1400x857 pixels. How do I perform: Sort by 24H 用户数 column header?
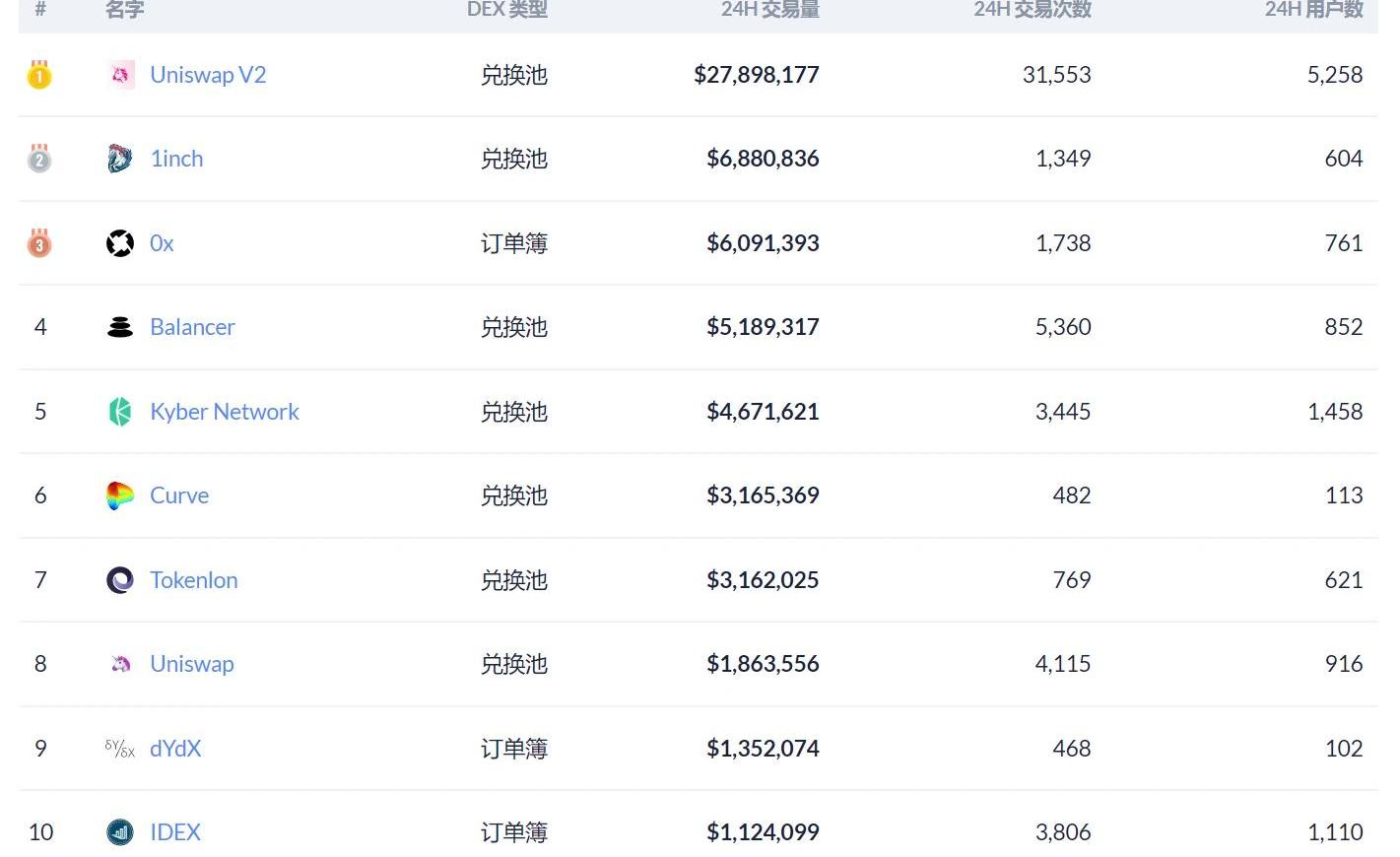pos(1313,10)
